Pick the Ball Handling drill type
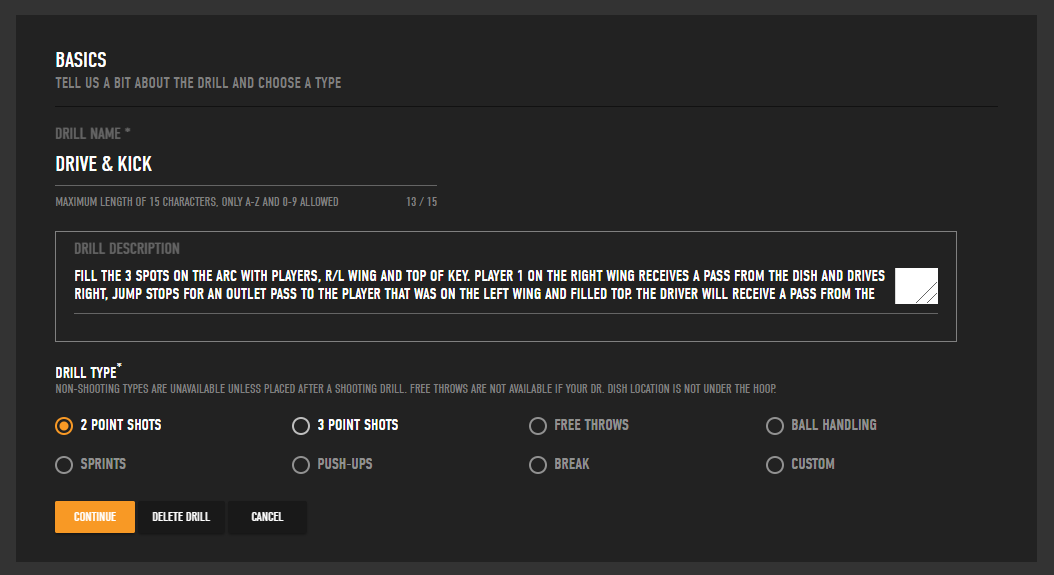Image resolution: width=1054 pixels, height=575 pixels. 774,426
